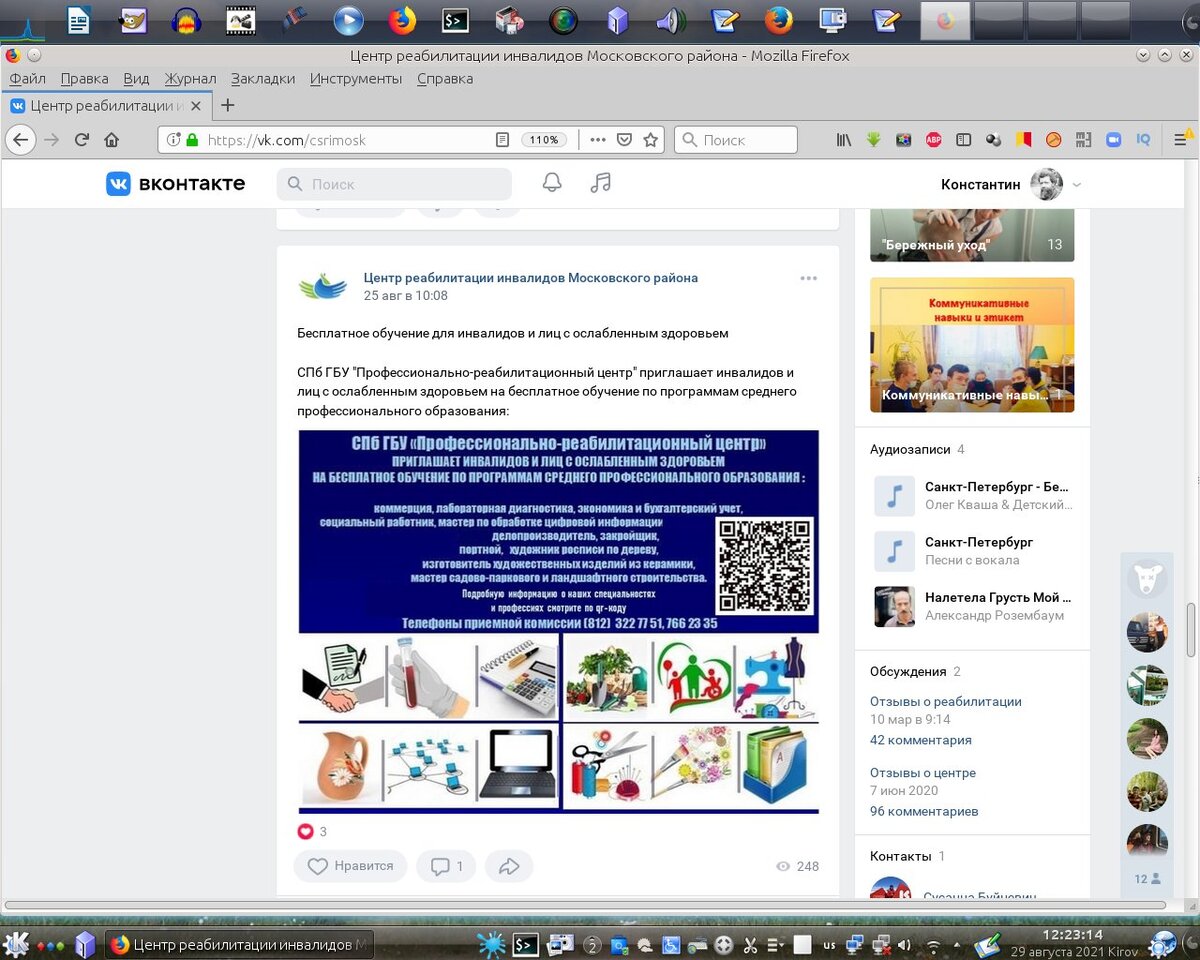Click the Firefox back arrow button
1200x960 pixels.
click(x=21, y=140)
